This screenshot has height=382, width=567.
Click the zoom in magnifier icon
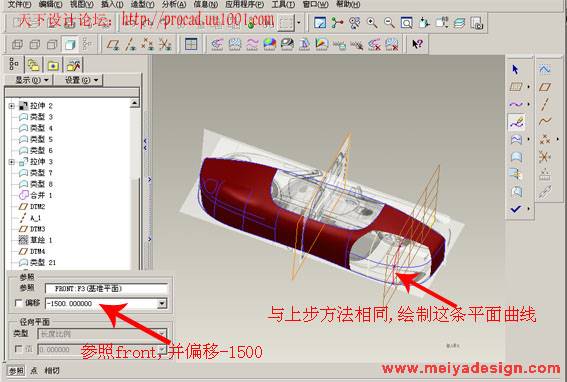[x=372, y=23]
